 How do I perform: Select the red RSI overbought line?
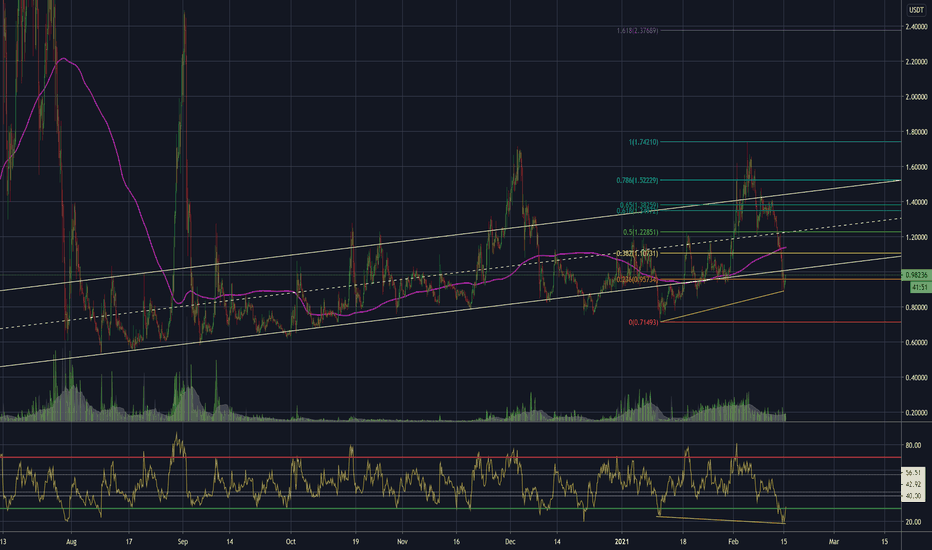pos(451,457)
